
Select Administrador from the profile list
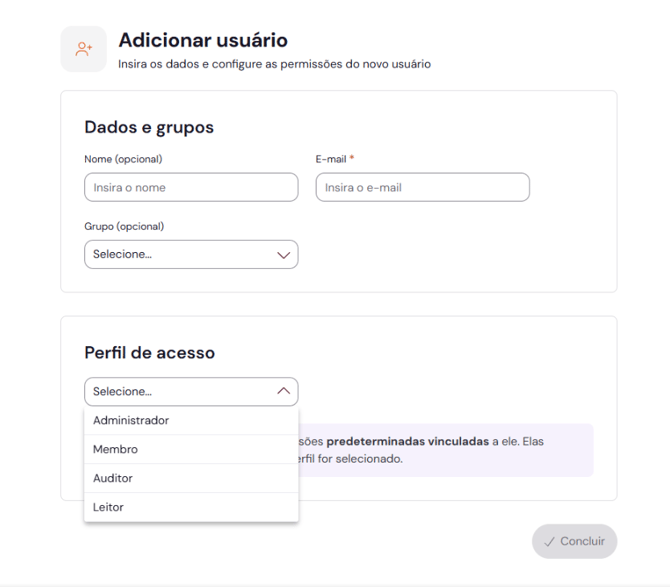(x=131, y=421)
